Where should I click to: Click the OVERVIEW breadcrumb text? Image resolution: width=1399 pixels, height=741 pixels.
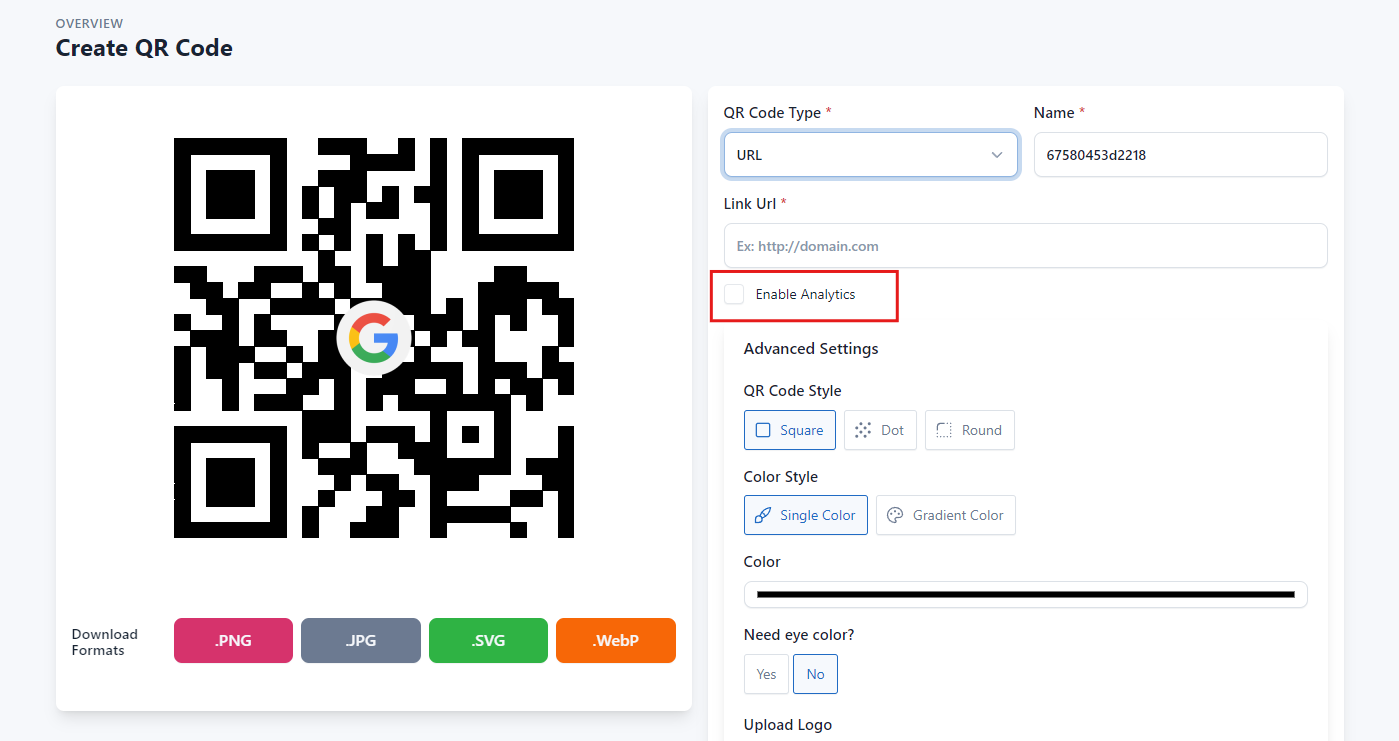pos(91,22)
